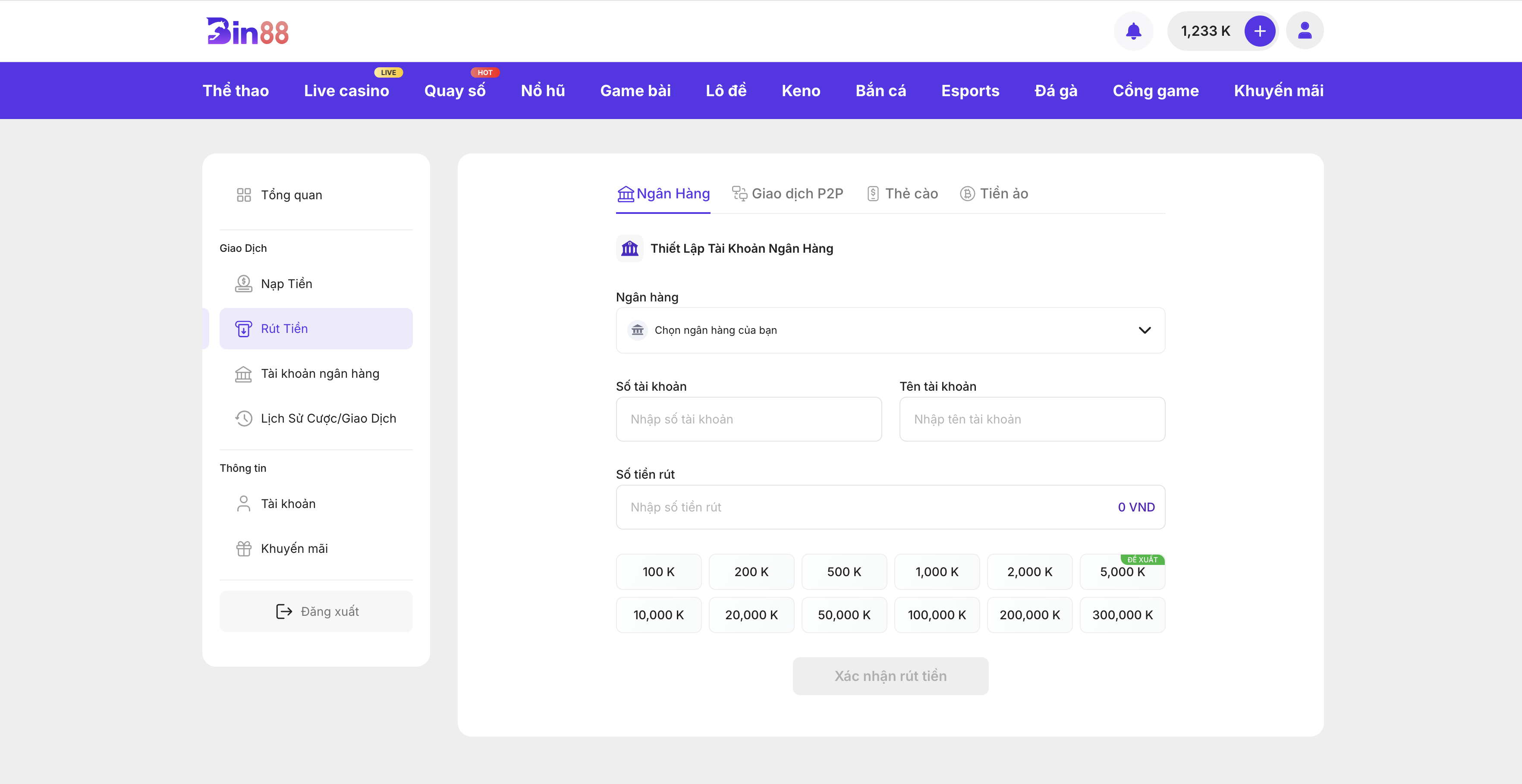Open Chọn ngân hàng của bạn selector
The height and width of the screenshot is (784, 1522).
890,329
